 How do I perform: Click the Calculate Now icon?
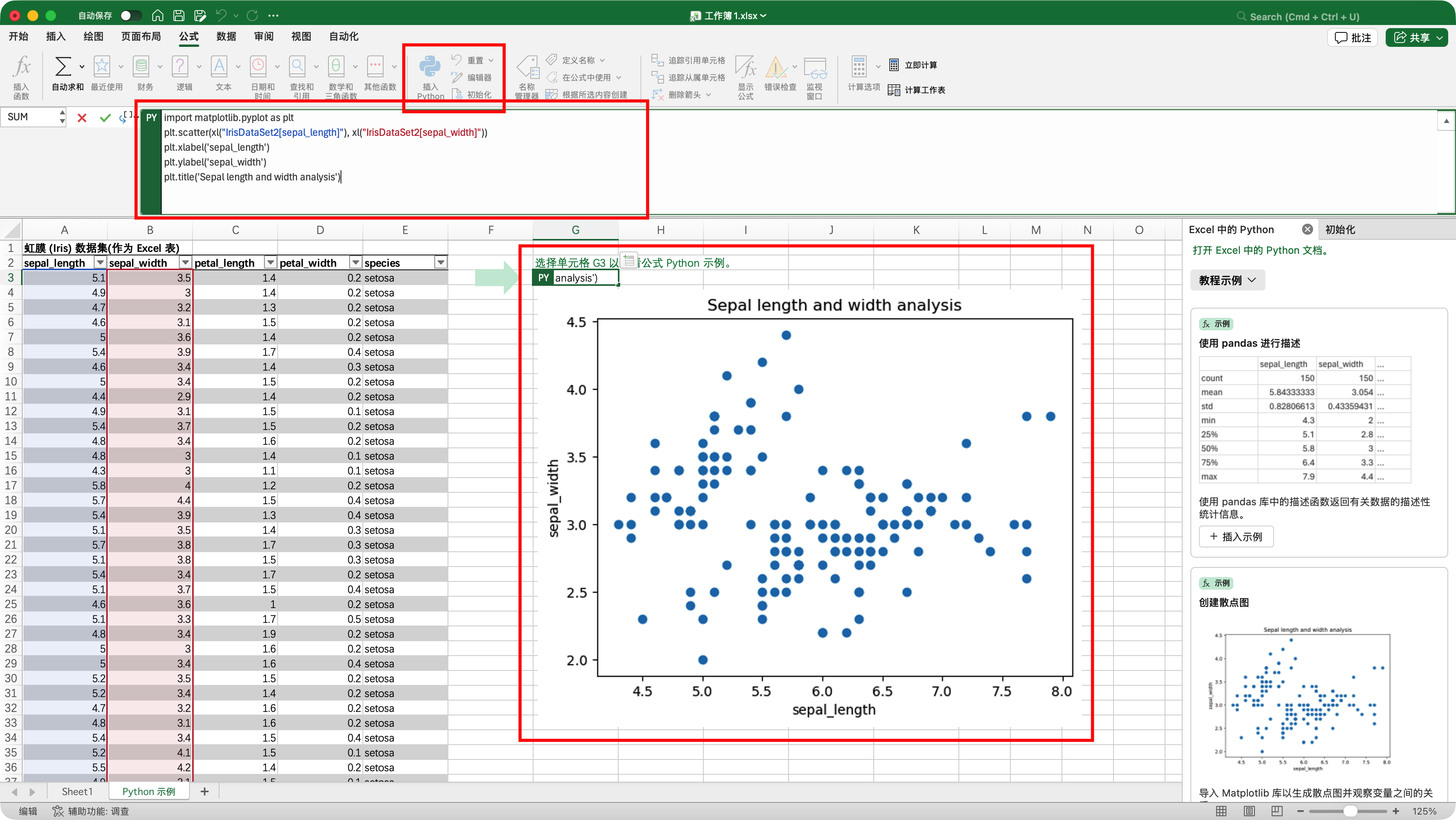(894, 65)
